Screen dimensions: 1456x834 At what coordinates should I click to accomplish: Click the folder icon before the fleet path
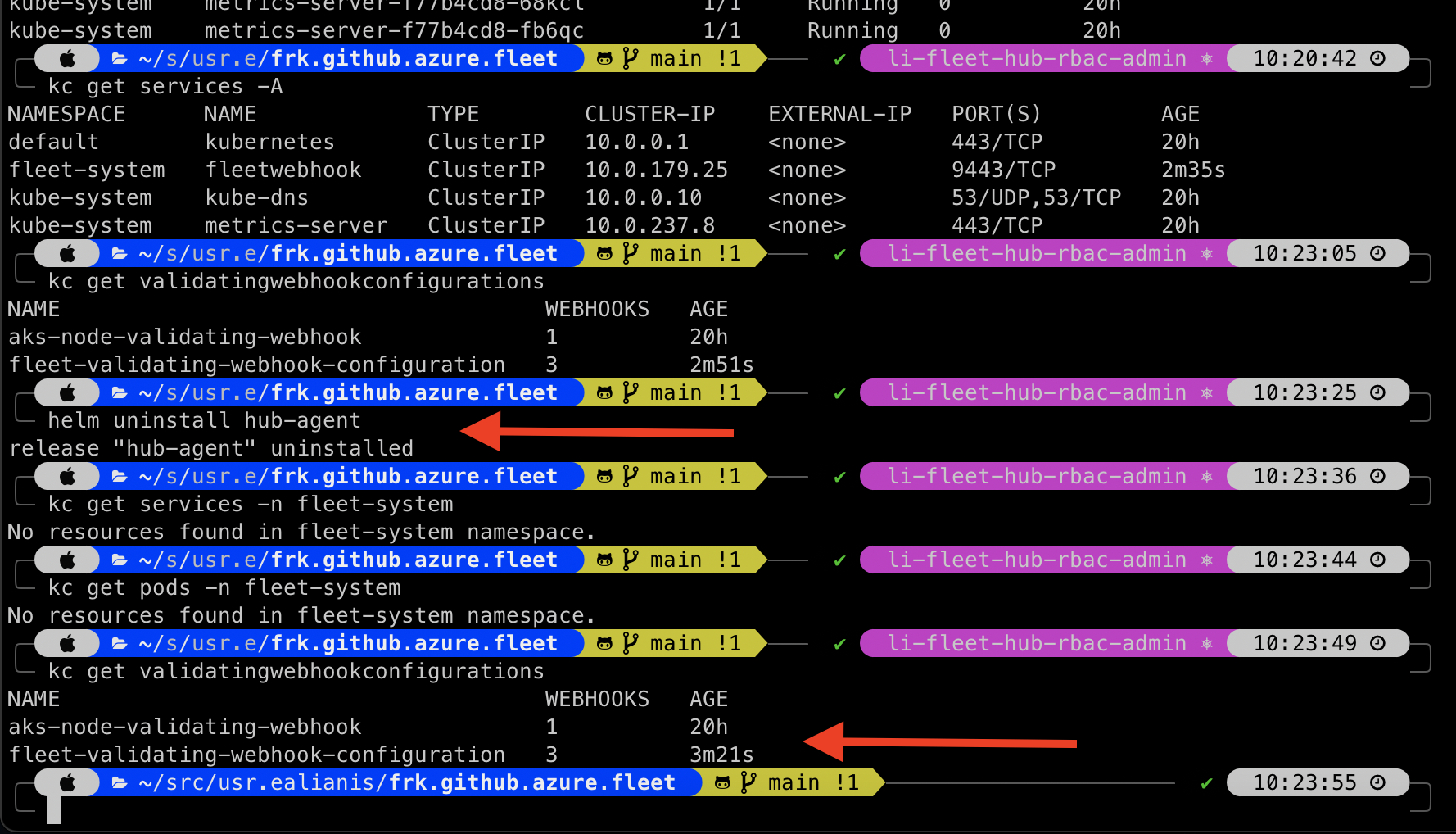119,57
